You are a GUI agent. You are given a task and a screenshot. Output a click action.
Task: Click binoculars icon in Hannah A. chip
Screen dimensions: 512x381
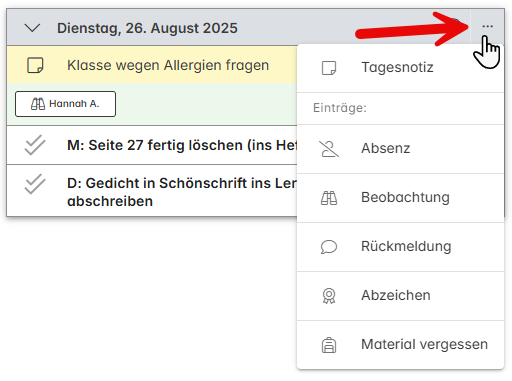coord(38,104)
